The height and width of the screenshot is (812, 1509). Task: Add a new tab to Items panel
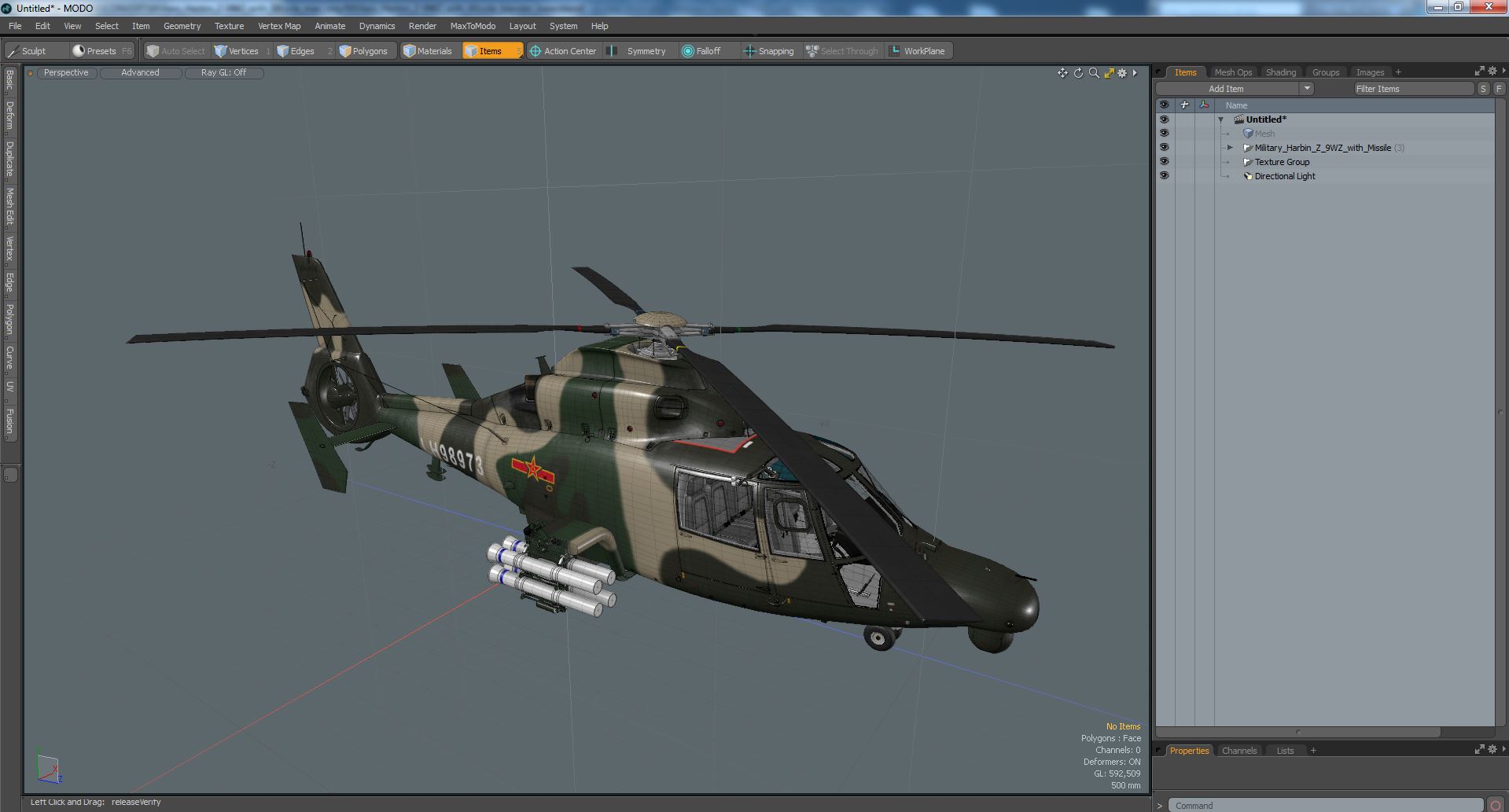pyautogui.click(x=1398, y=72)
